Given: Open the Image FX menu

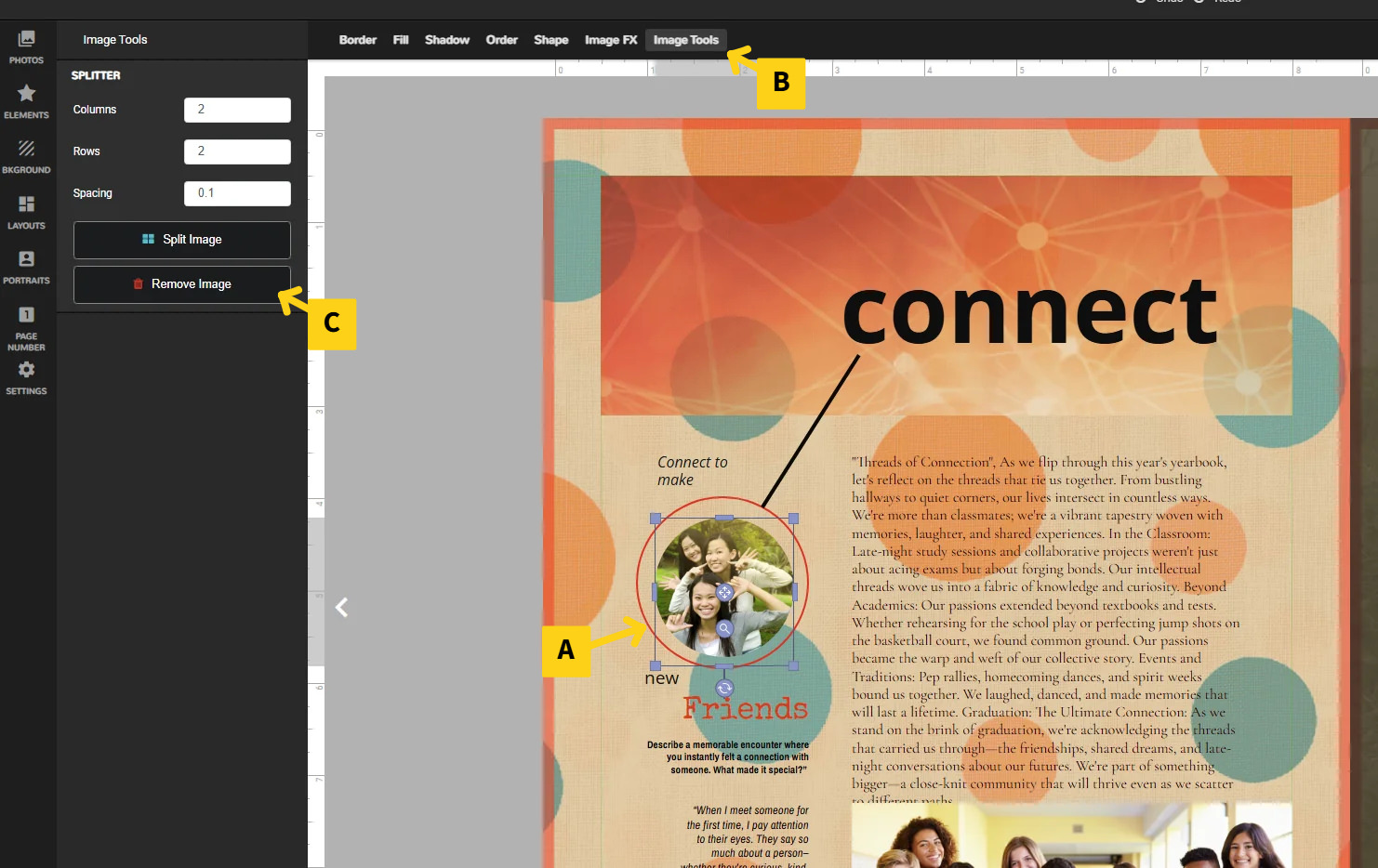Looking at the screenshot, I should [x=611, y=40].
